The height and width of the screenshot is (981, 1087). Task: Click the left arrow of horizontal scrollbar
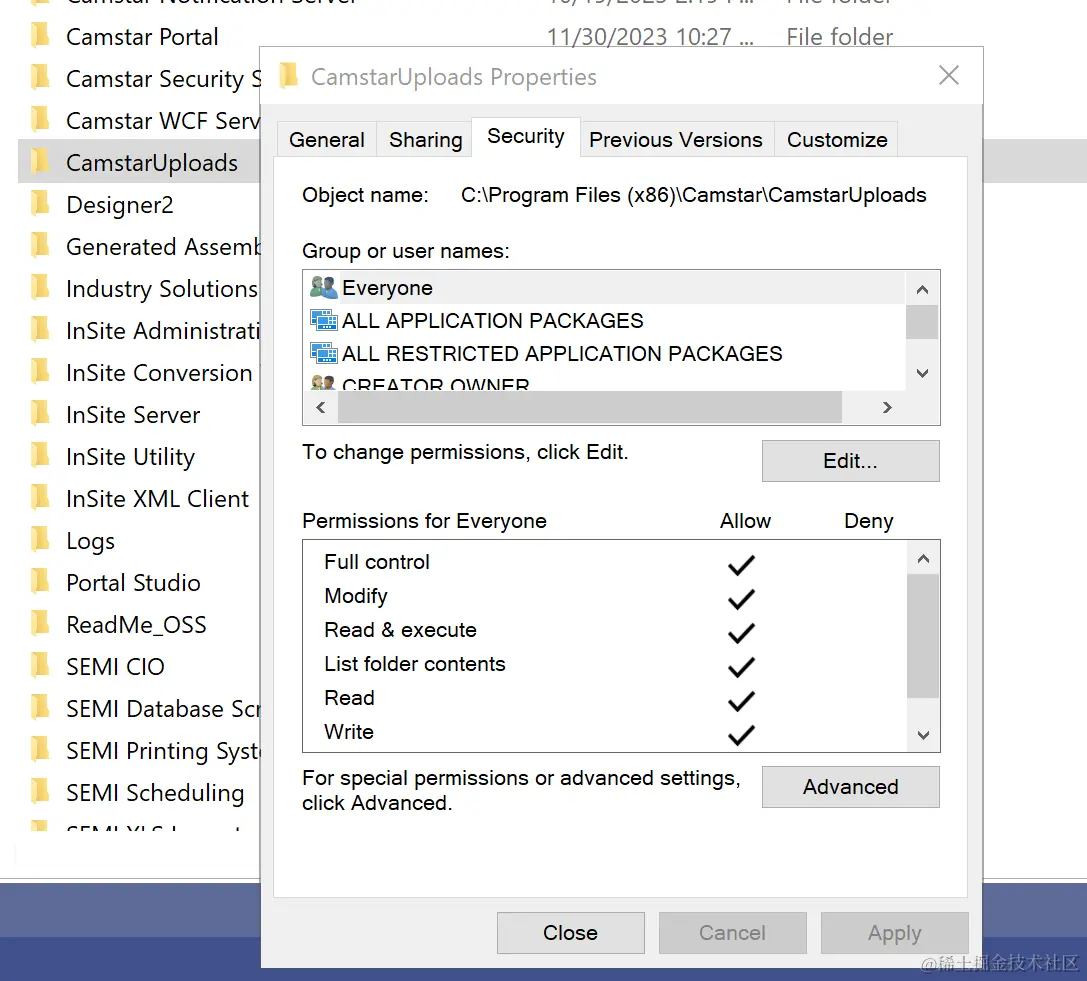click(x=320, y=408)
